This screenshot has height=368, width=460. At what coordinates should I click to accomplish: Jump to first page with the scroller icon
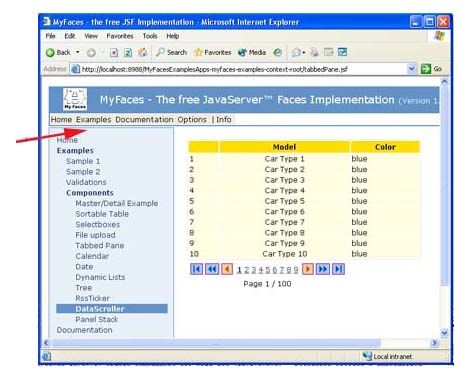(x=196, y=269)
